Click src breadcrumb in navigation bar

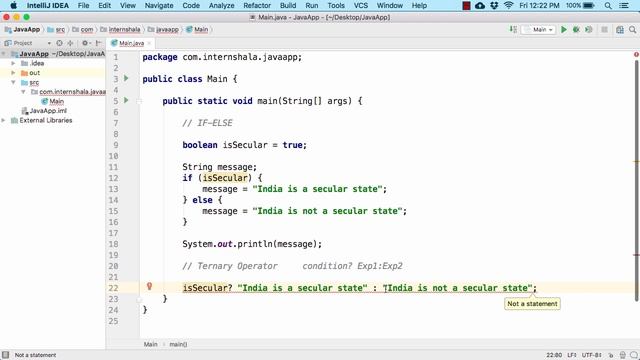(x=56, y=29)
